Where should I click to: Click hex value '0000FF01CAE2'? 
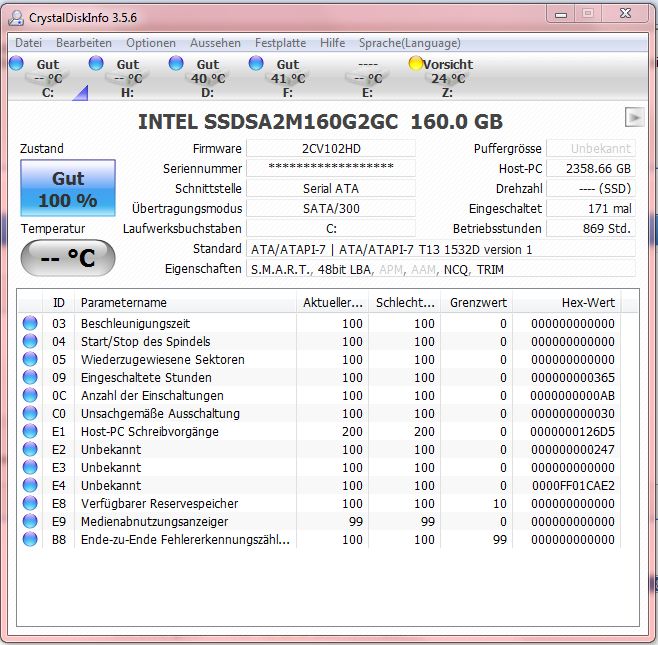coord(573,486)
